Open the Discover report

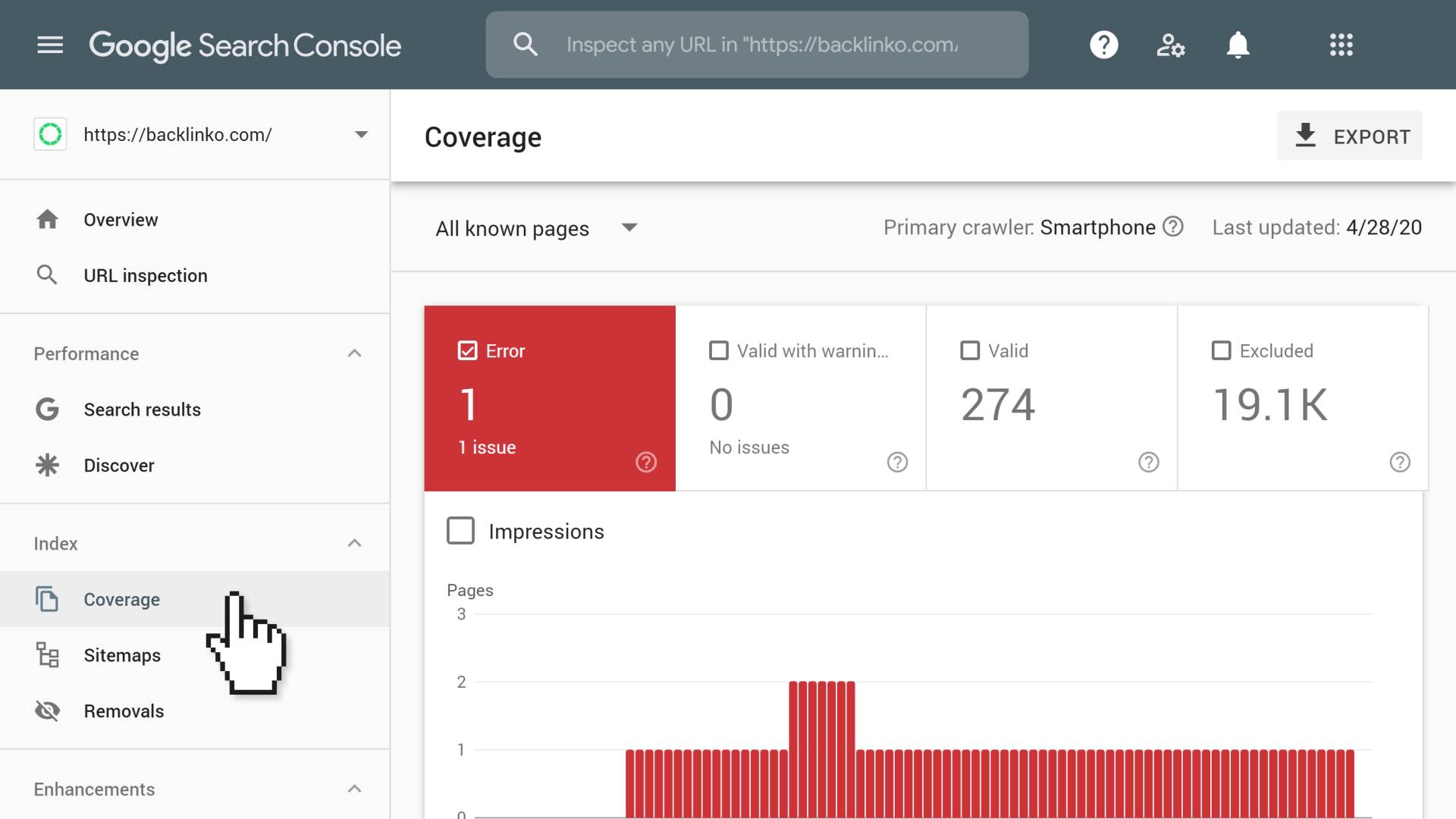[x=195, y=465]
